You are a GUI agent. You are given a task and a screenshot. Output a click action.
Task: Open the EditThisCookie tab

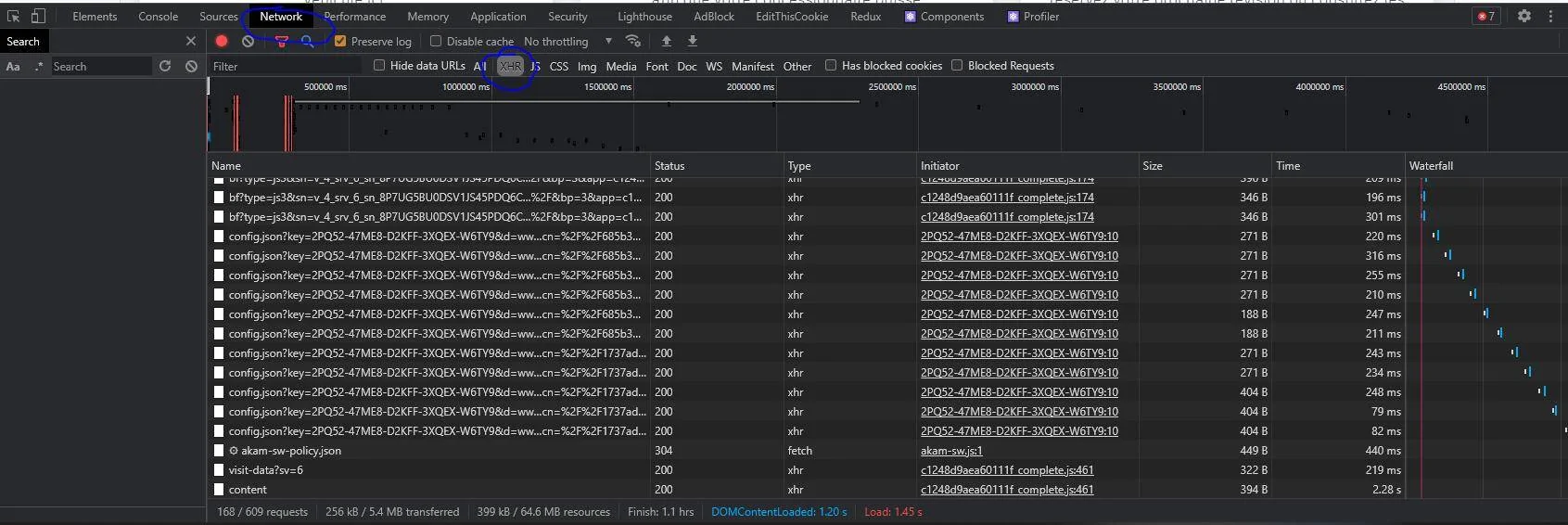click(x=792, y=17)
